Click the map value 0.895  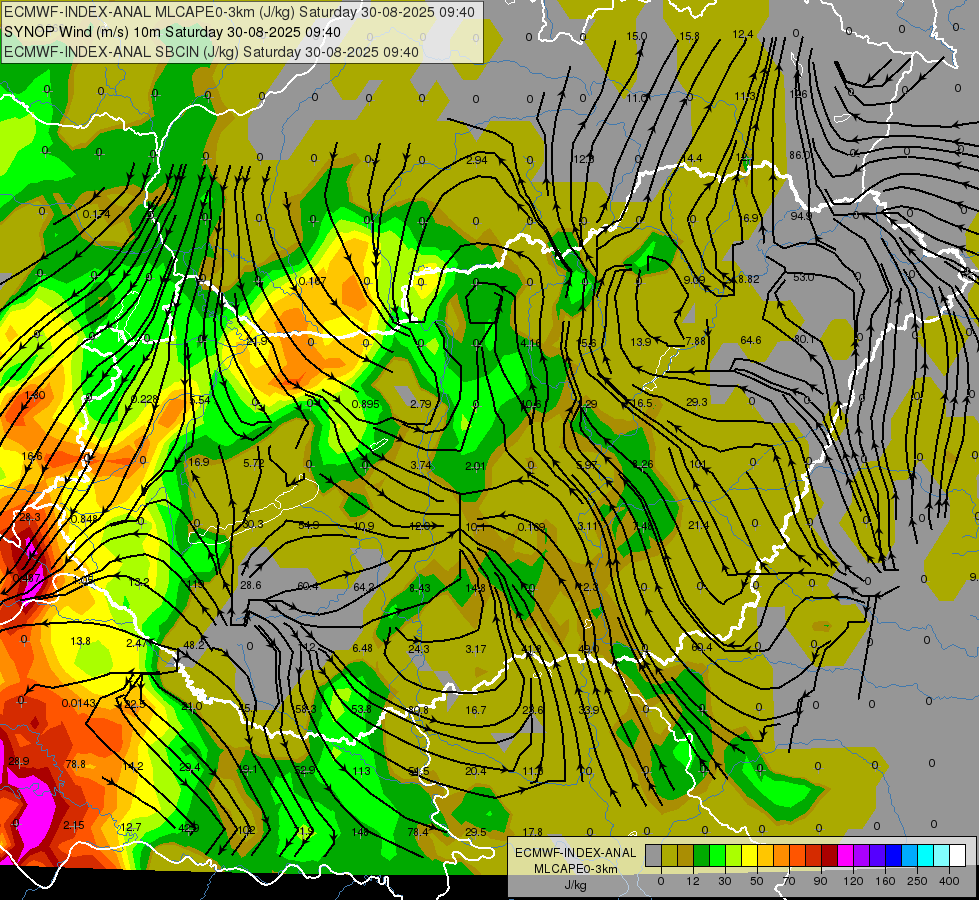[x=365, y=404]
